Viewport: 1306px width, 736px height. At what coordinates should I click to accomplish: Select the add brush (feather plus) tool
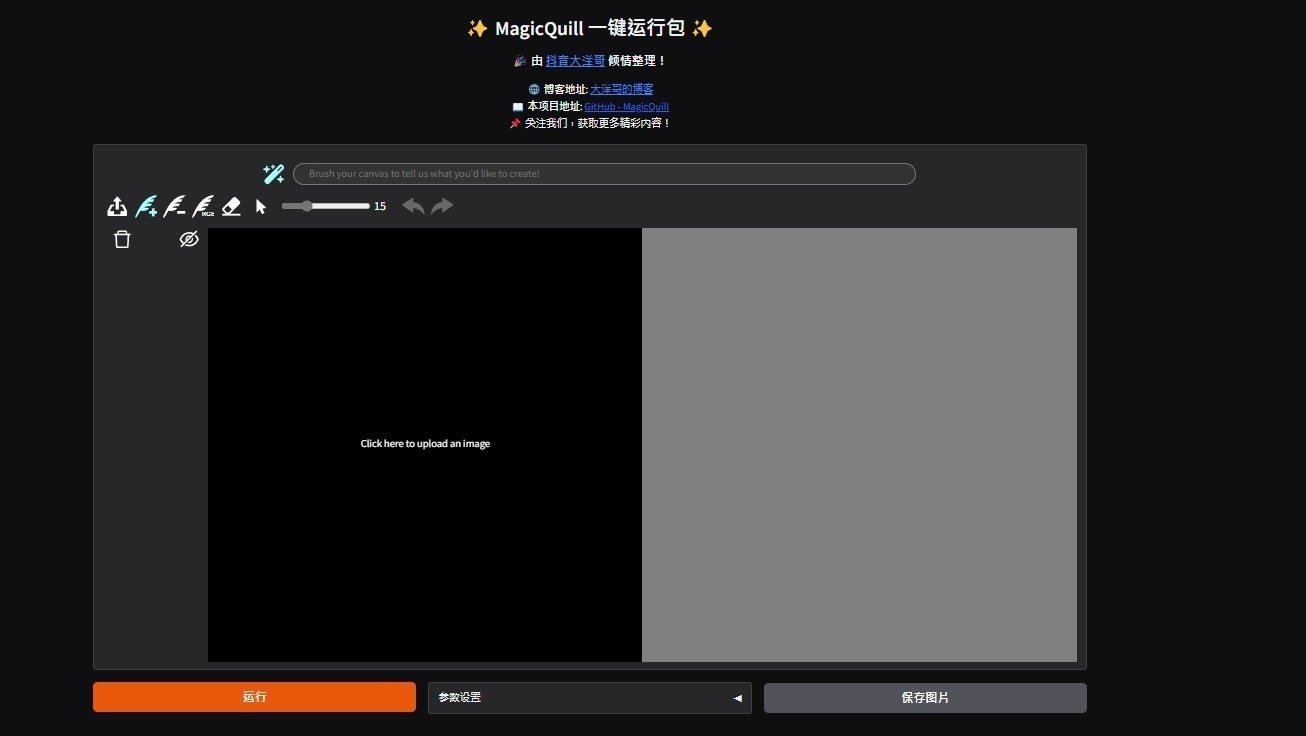point(146,206)
